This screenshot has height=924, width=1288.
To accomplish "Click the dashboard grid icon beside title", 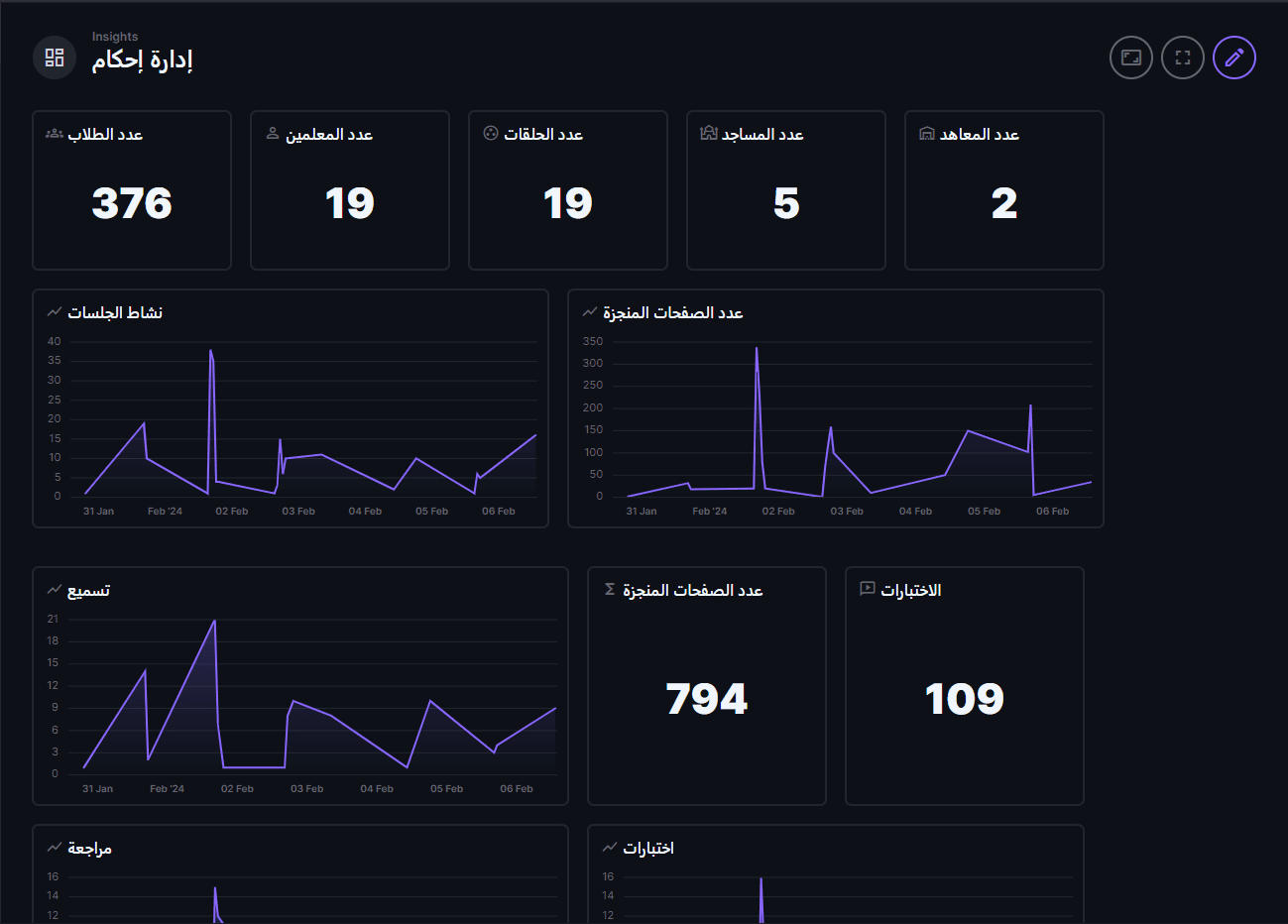I will point(55,58).
